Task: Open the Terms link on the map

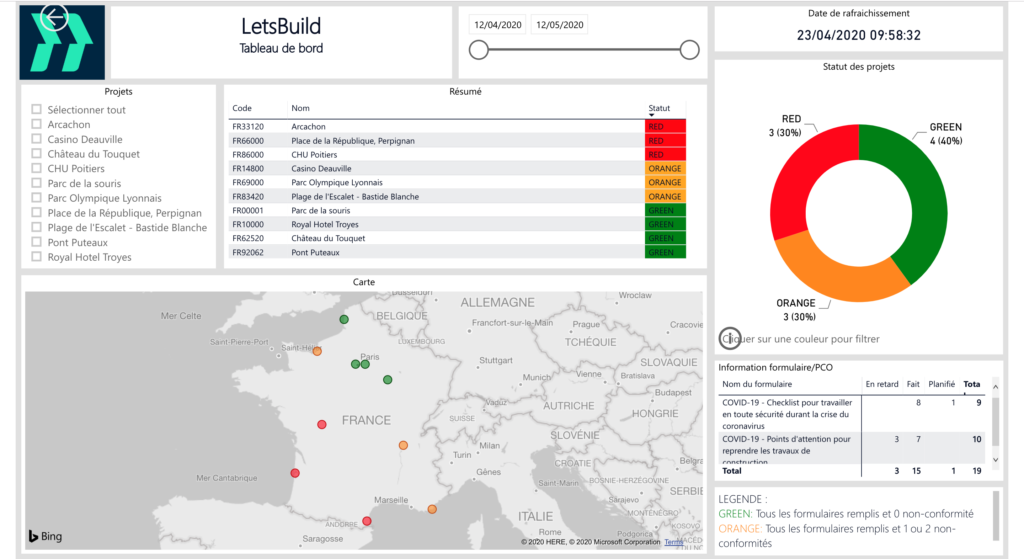Action: tap(674, 542)
